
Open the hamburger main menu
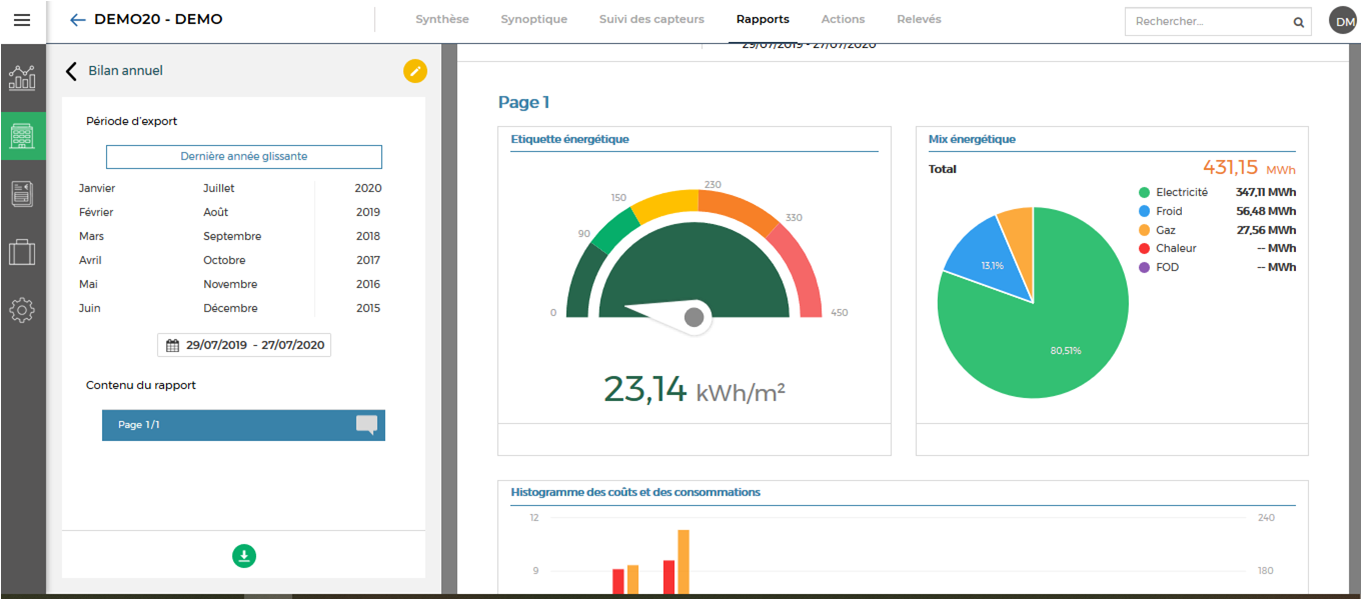pos(22,20)
